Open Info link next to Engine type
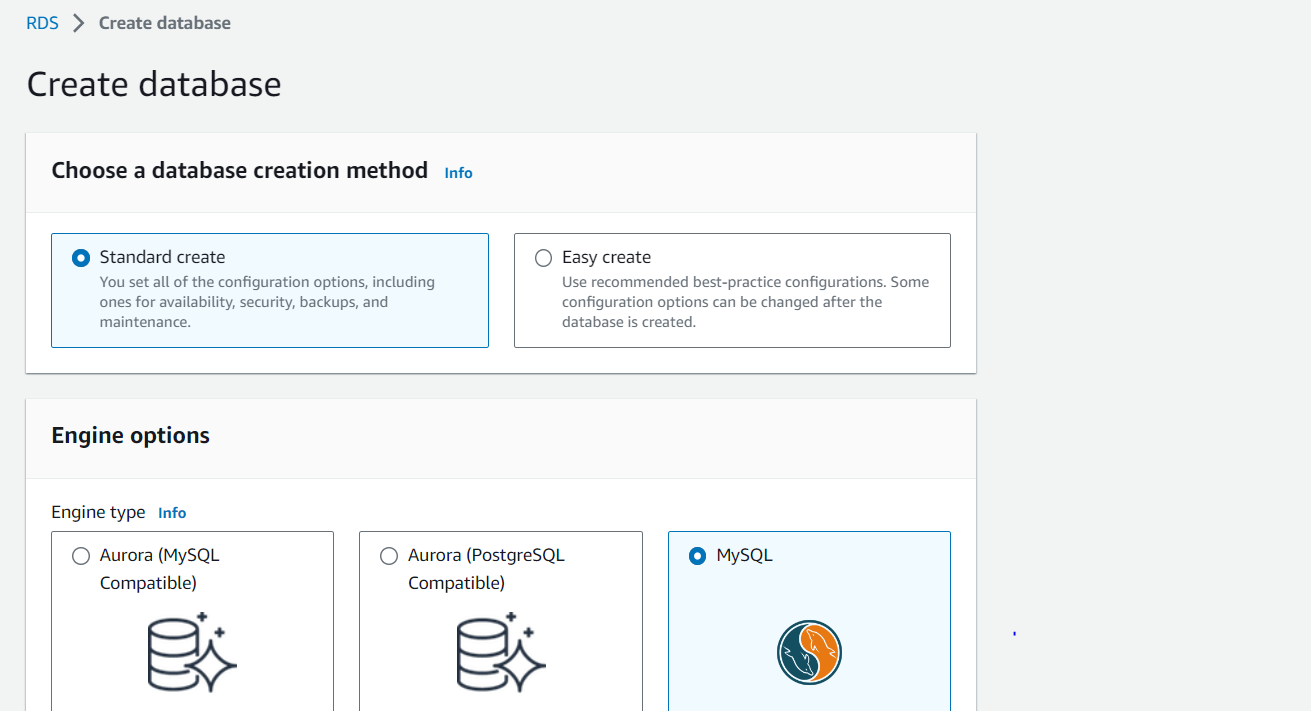The image size is (1311, 711). [172, 513]
